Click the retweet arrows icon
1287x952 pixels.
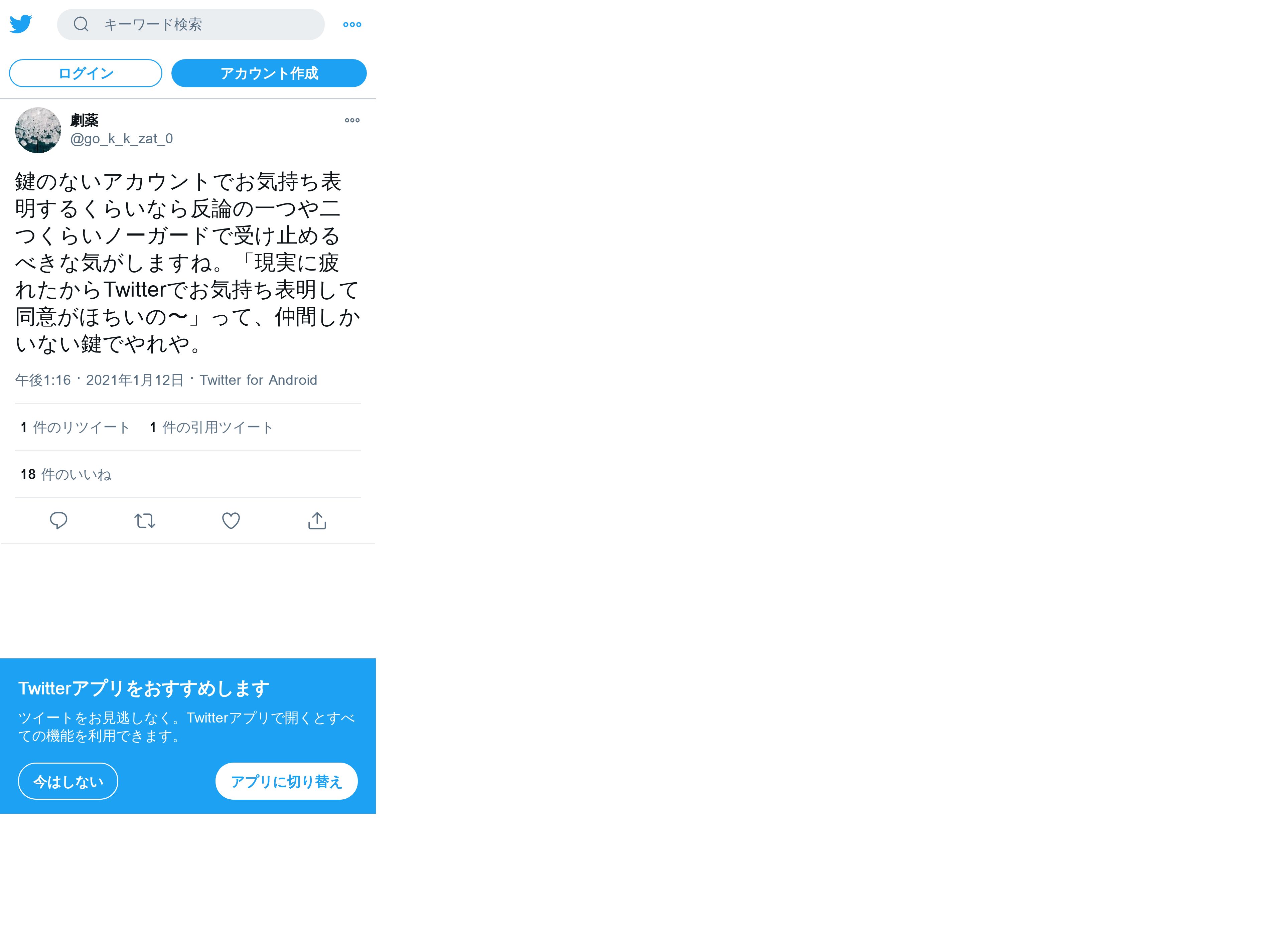[145, 521]
